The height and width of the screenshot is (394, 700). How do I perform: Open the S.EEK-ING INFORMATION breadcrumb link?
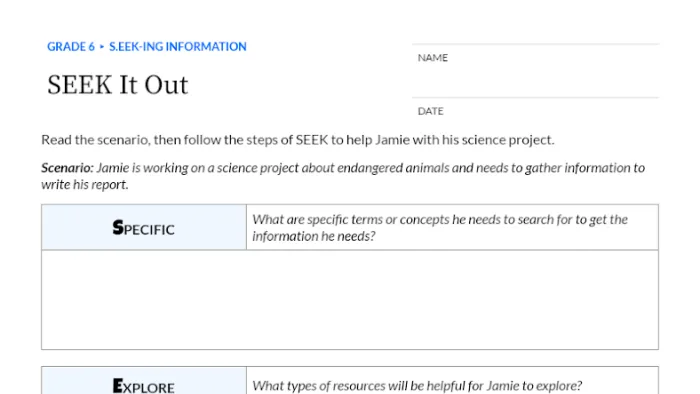(178, 46)
